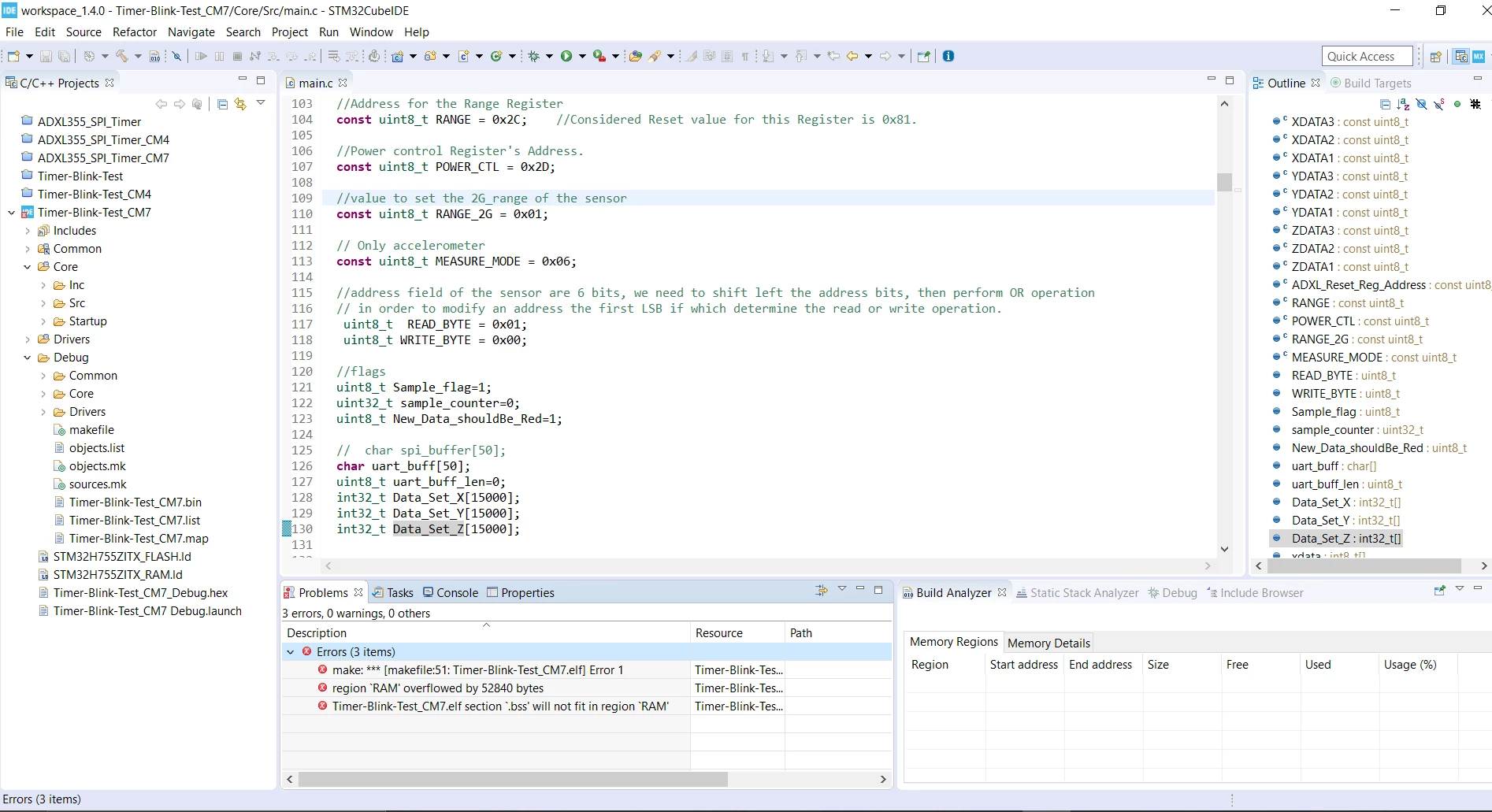The image size is (1492, 812).
Task: Open the File menu
Action: (x=14, y=32)
